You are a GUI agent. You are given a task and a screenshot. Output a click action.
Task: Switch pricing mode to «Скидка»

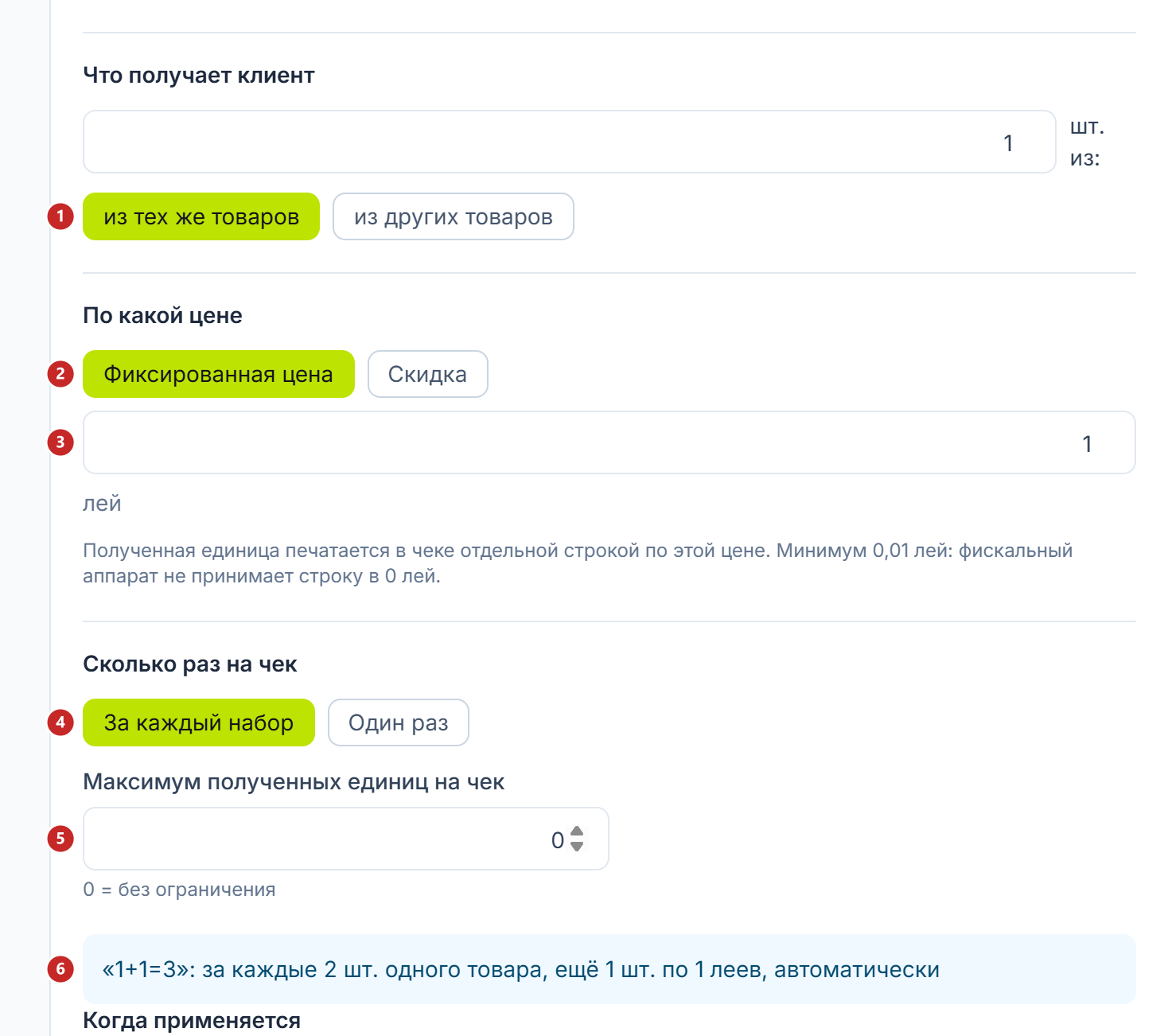[x=427, y=374]
